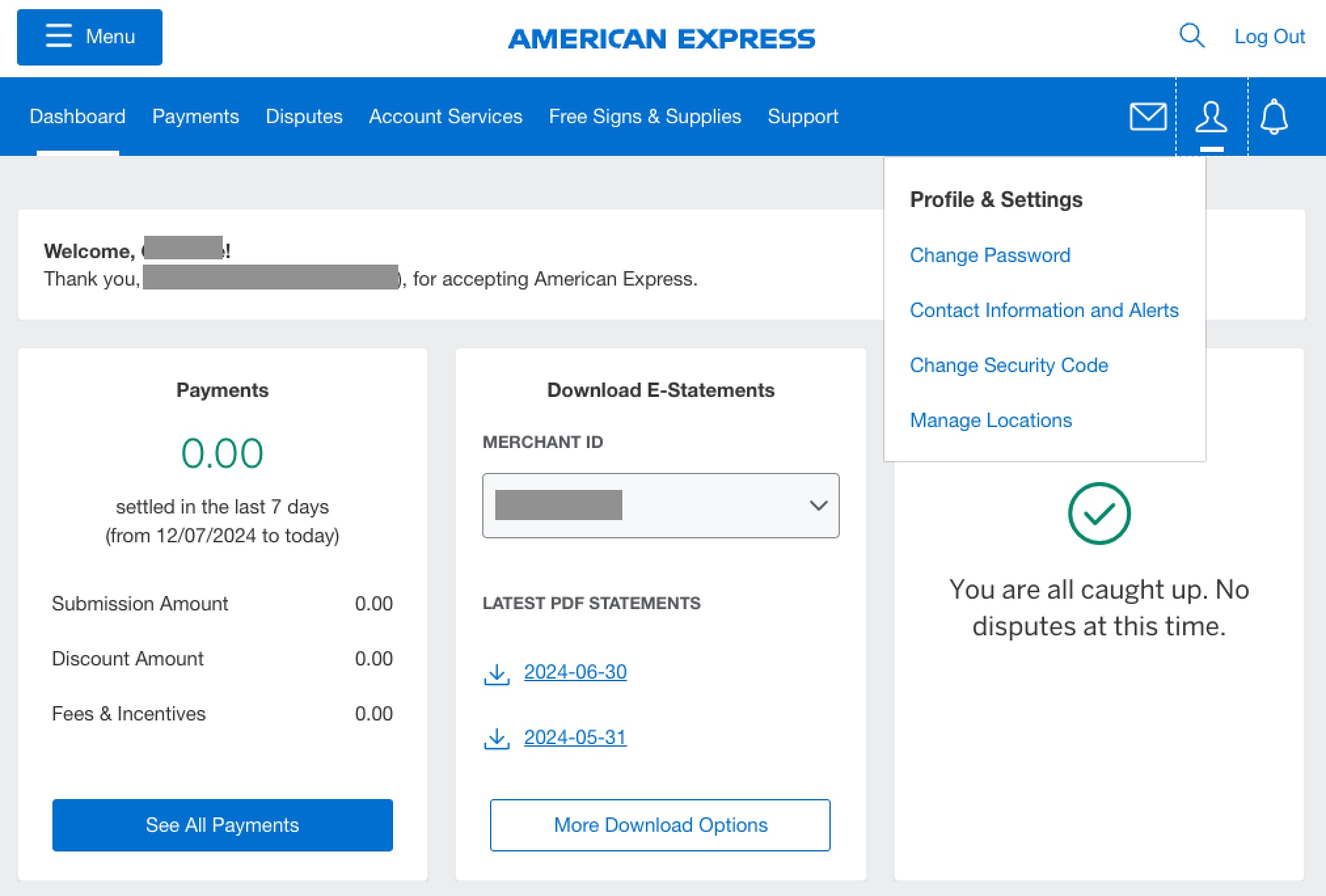1326x896 pixels.
Task: Open Free Signs & Supplies
Action: coord(645,117)
